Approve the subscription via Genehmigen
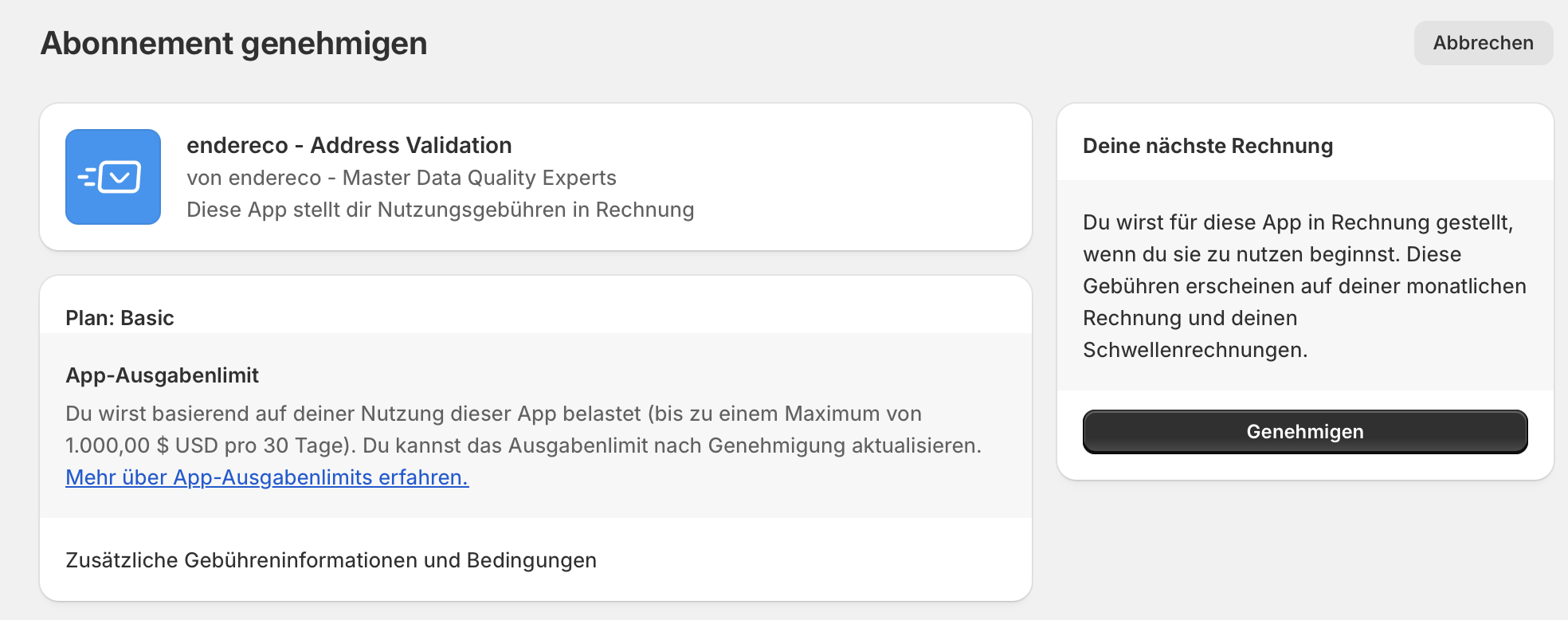This screenshot has height=620, width=1568. coord(1305,432)
